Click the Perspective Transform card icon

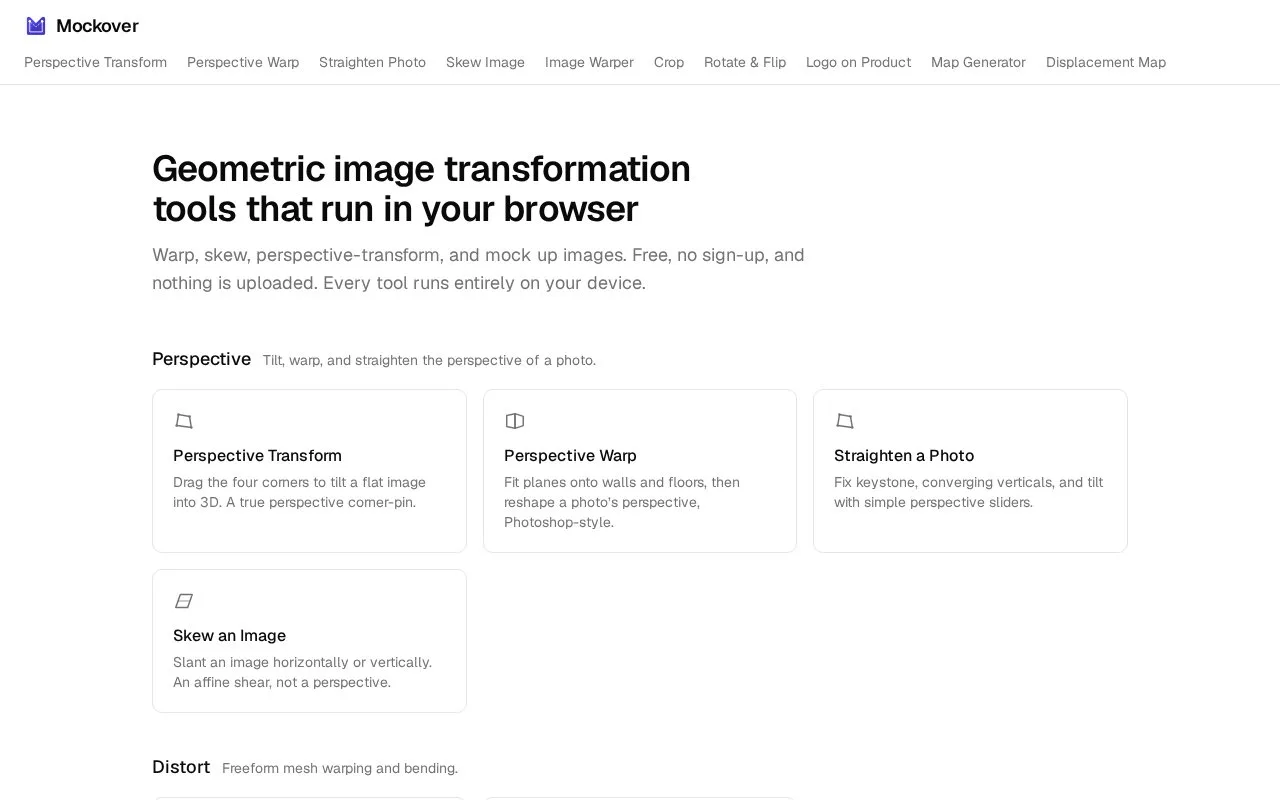click(x=184, y=421)
